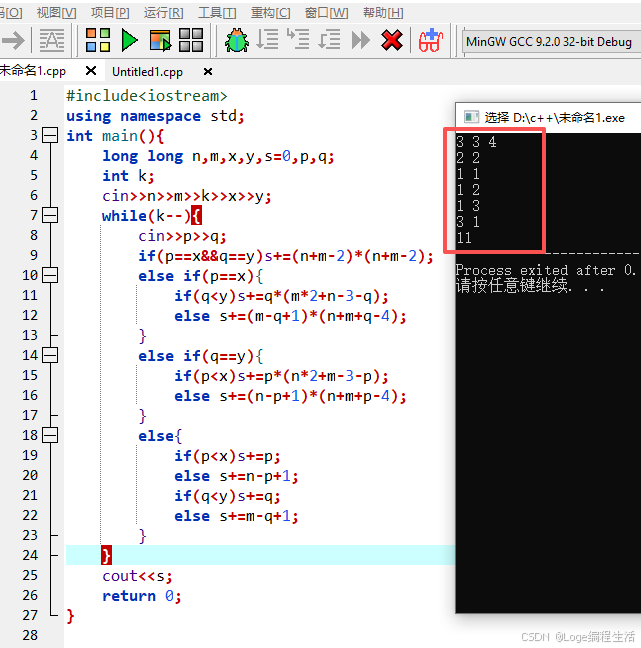Click the code line 'cout<<s;'

[x=137, y=576]
